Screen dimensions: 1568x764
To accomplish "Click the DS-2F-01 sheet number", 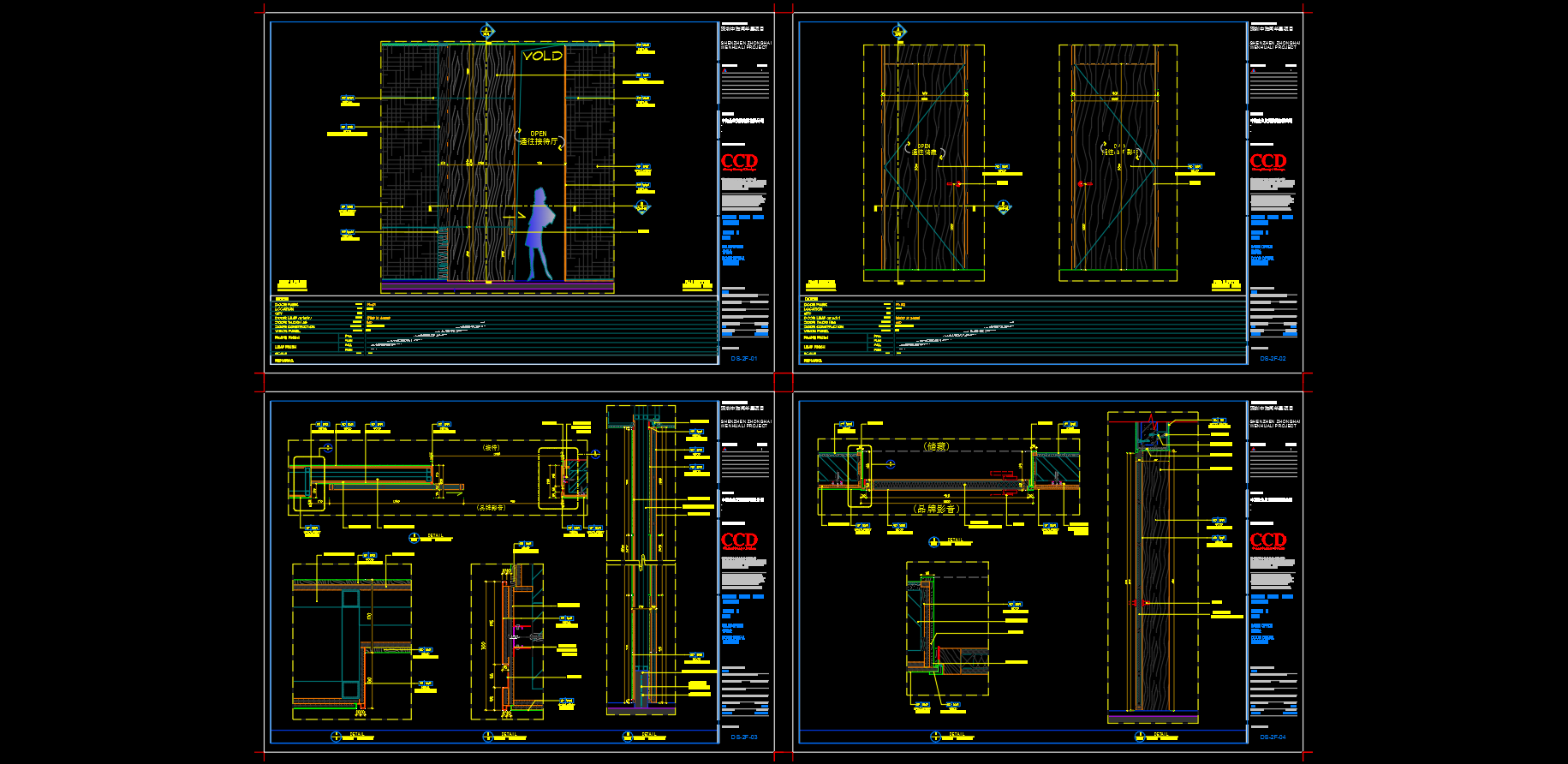I will click(743, 359).
